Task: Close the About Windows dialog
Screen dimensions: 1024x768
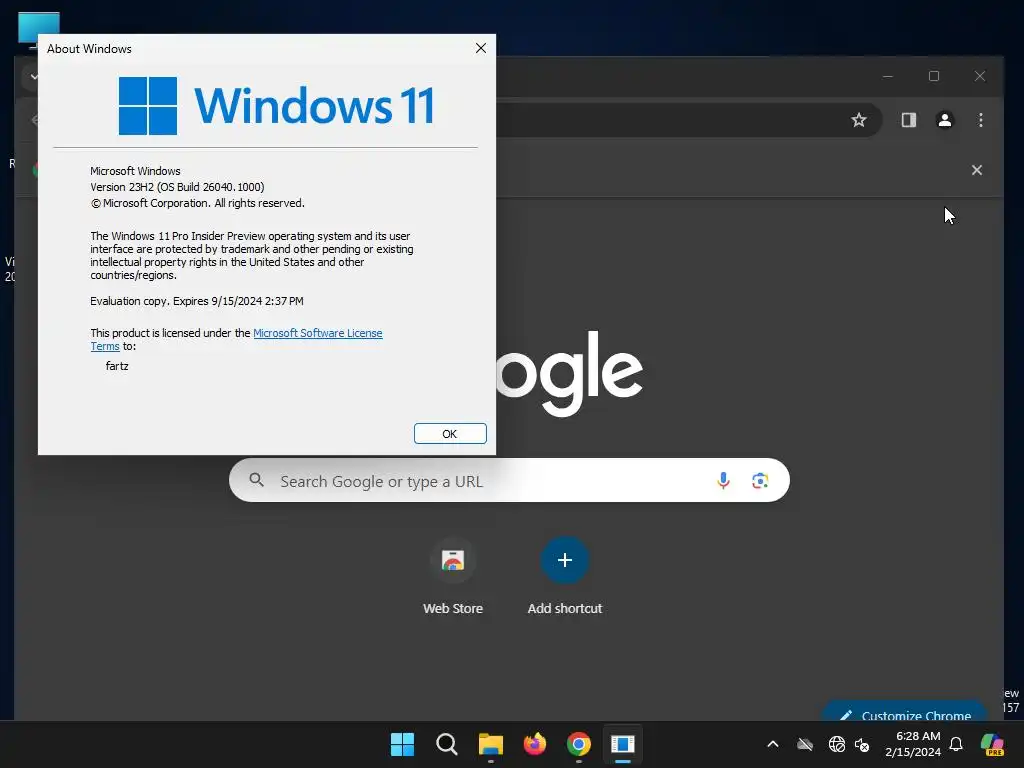Action: (x=481, y=48)
